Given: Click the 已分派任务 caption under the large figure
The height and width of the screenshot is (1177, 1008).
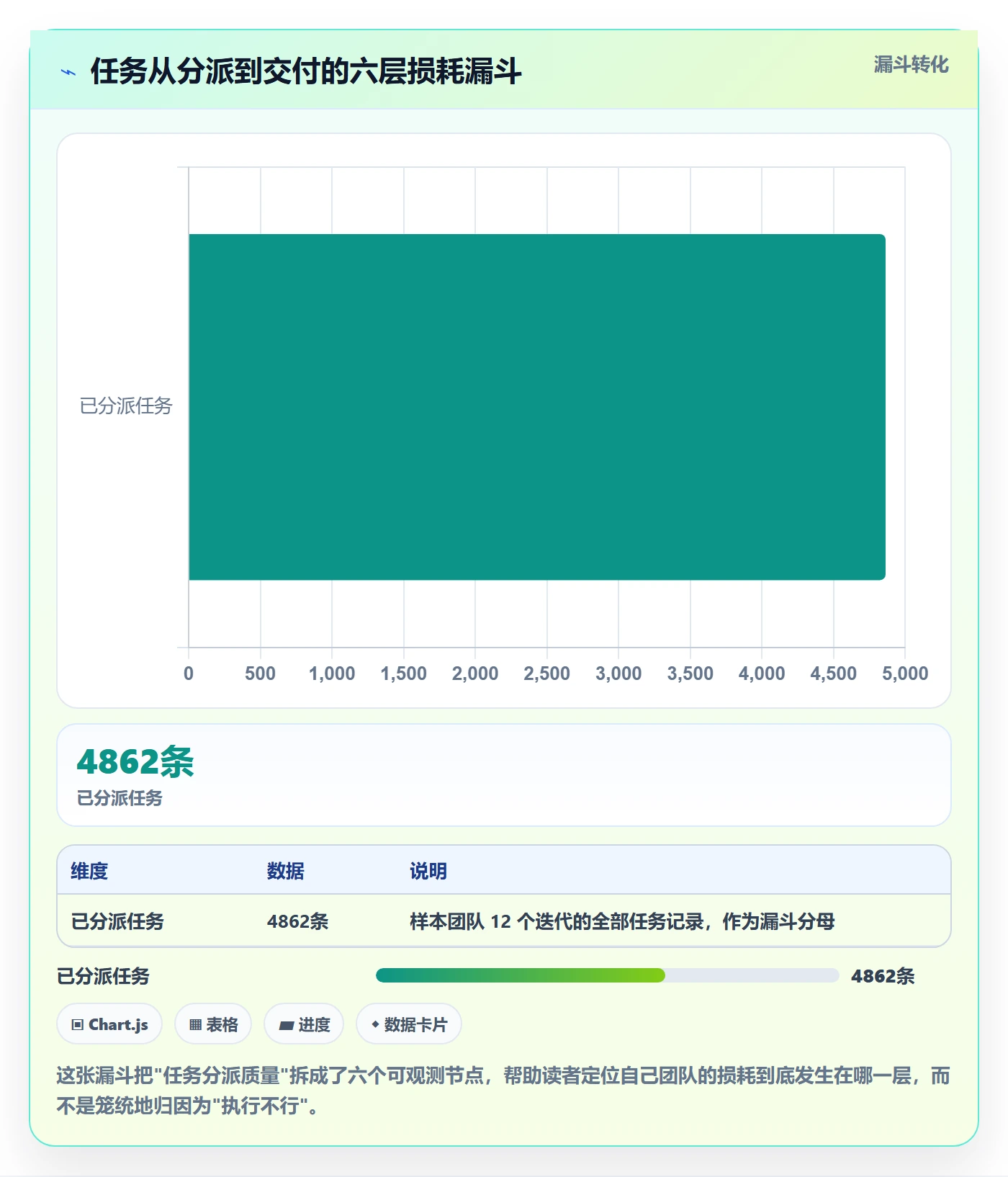Looking at the screenshot, I should [x=120, y=798].
